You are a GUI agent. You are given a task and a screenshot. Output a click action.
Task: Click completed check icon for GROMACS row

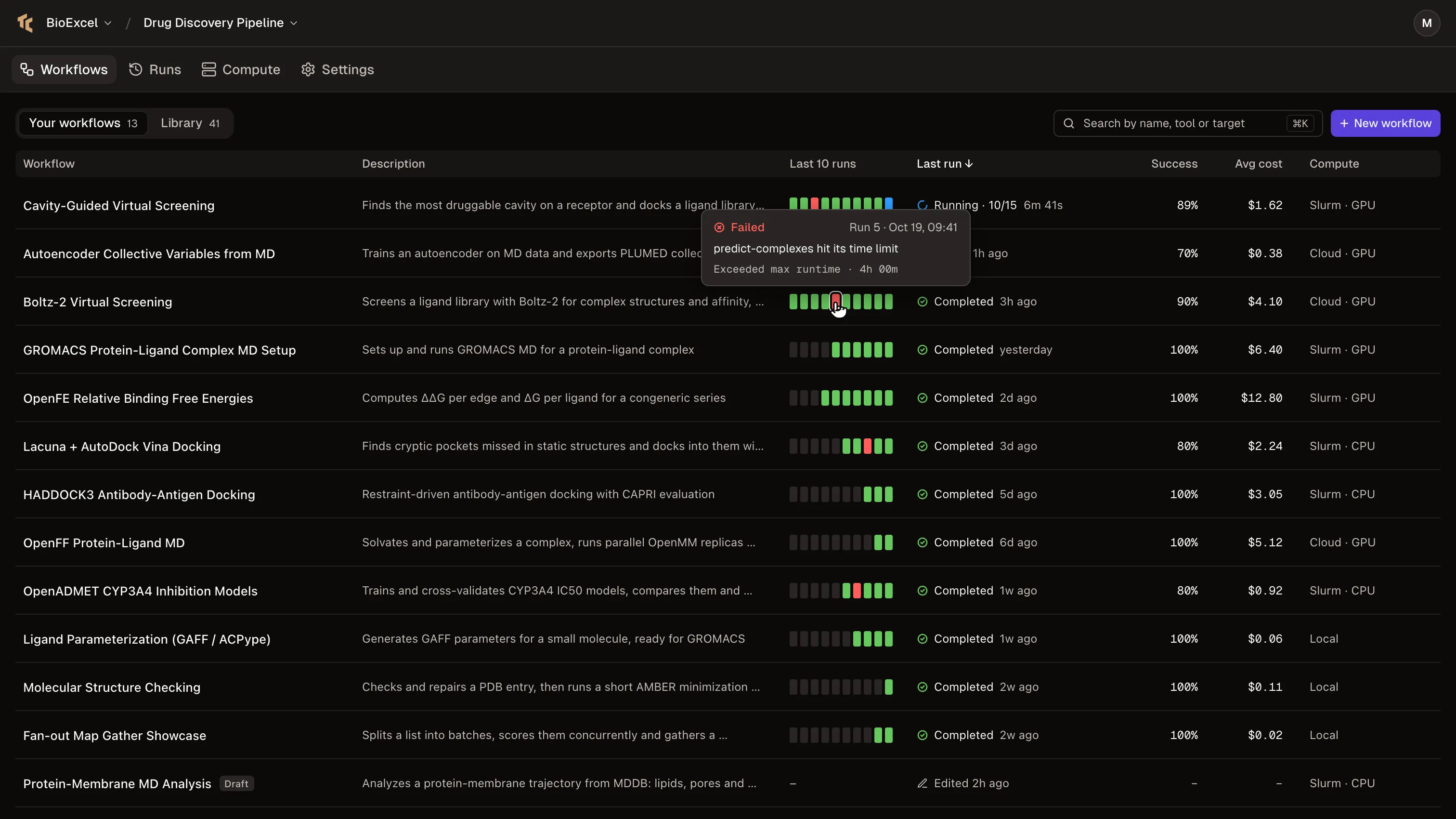[x=923, y=350]
